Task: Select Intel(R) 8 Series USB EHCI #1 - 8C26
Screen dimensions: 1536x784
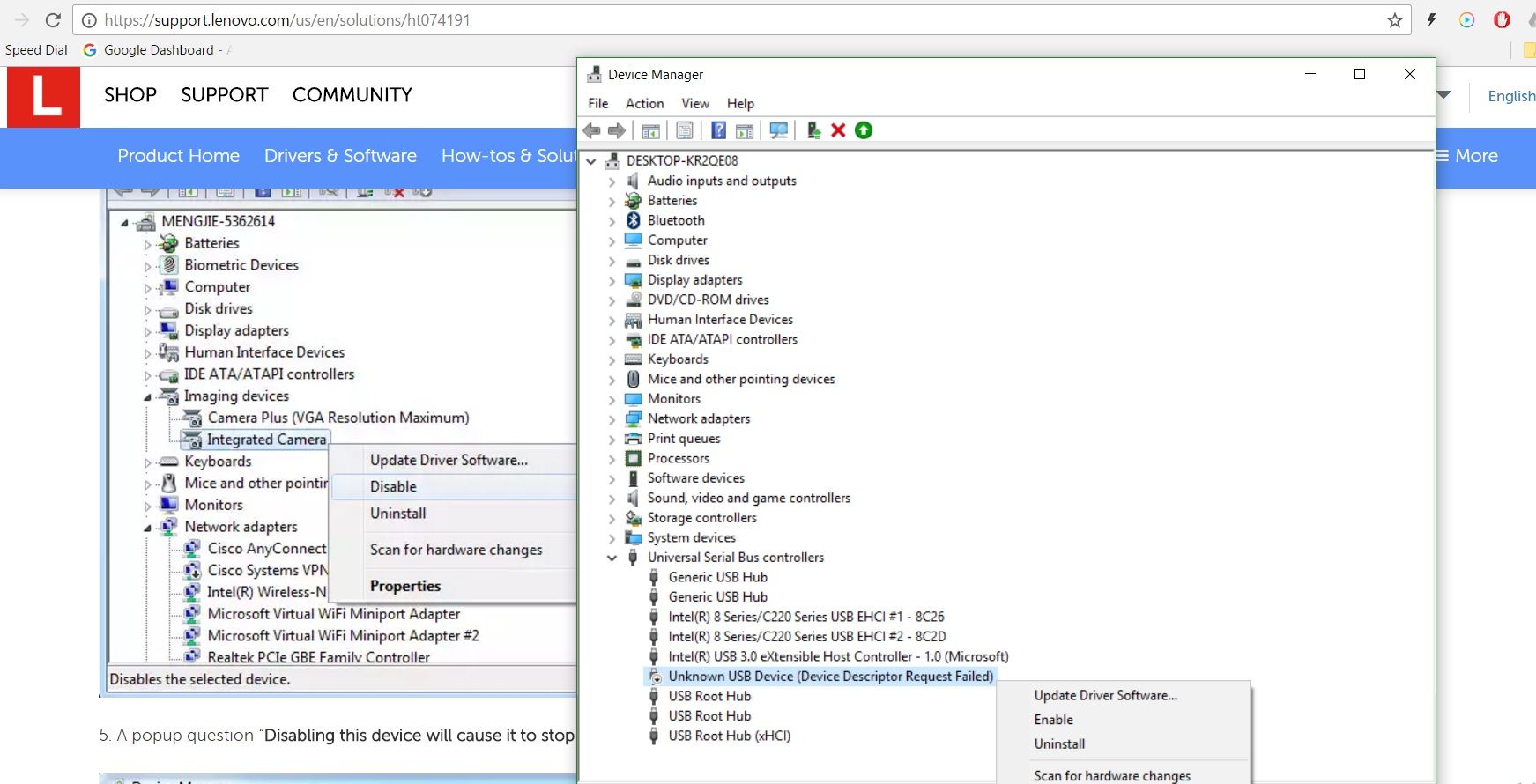Action: point(805,617)
